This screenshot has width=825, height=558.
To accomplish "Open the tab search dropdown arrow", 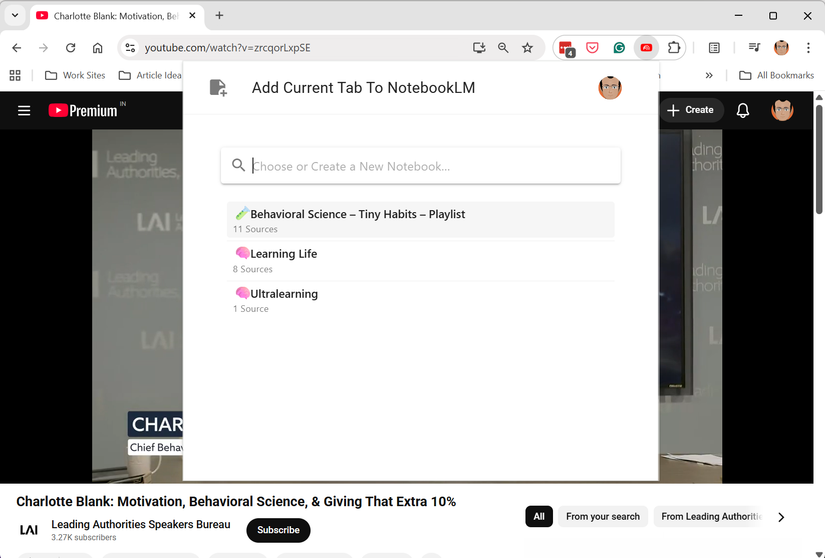I will [x=15, y=15].
